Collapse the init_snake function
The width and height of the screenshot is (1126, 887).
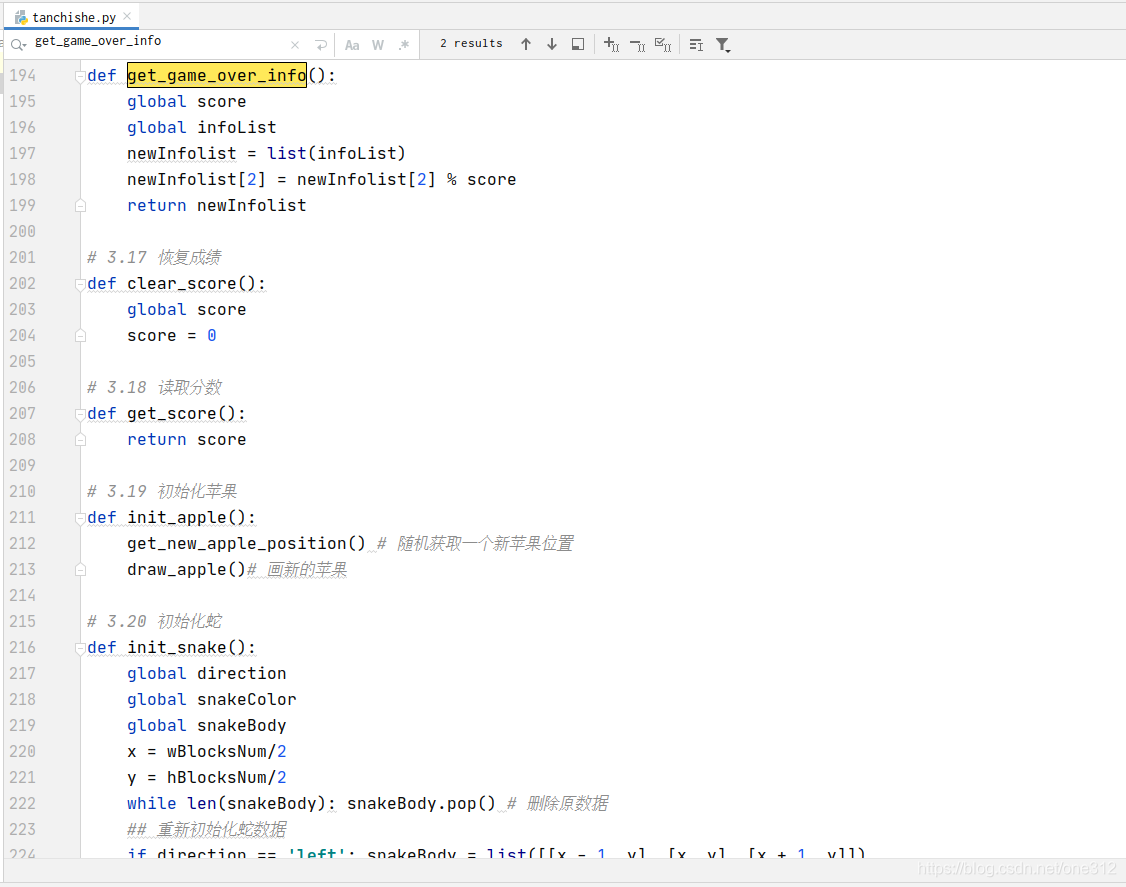(80, 648)
